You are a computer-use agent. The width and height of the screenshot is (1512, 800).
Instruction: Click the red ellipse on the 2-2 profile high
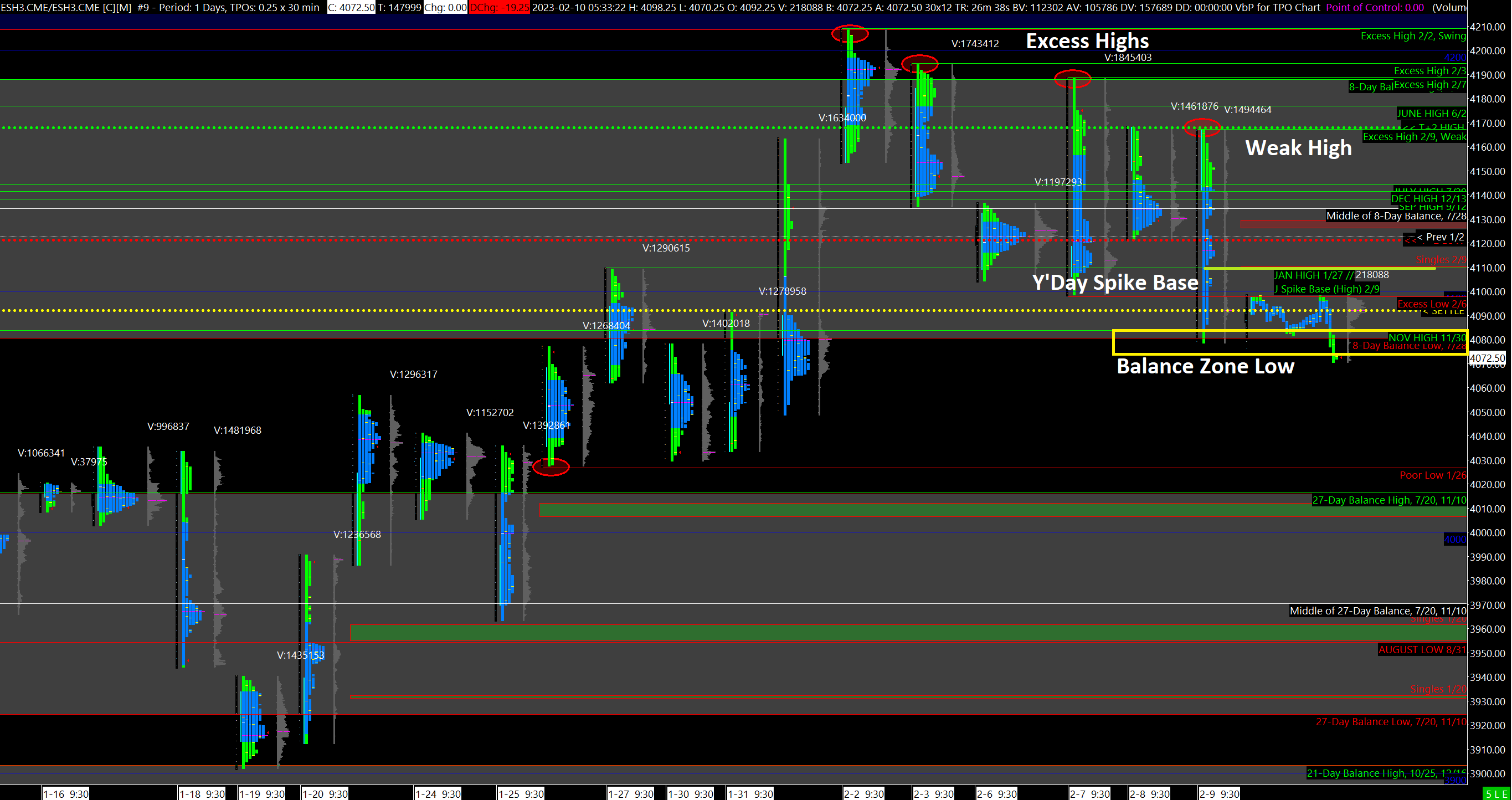coord(850,34)
